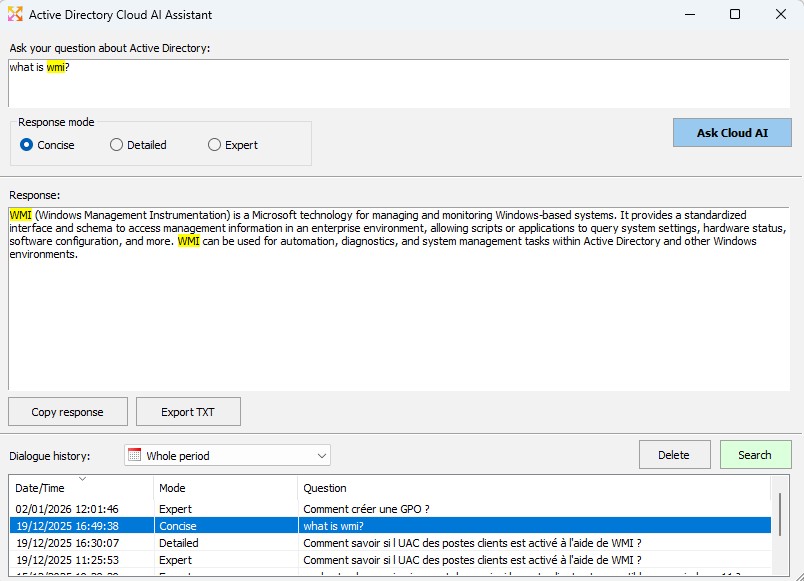The image size is (804, 581).
Task: Click the green Search button
Action: [755, 455]
